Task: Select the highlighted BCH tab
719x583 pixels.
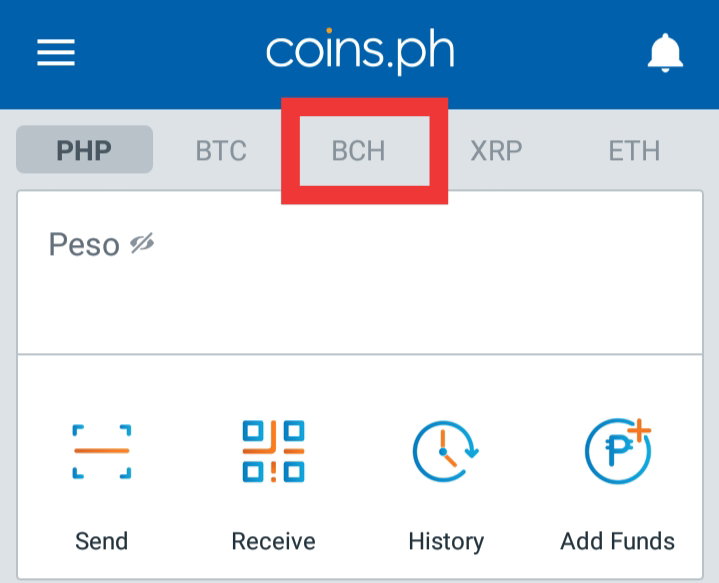Action: [359, 150]
